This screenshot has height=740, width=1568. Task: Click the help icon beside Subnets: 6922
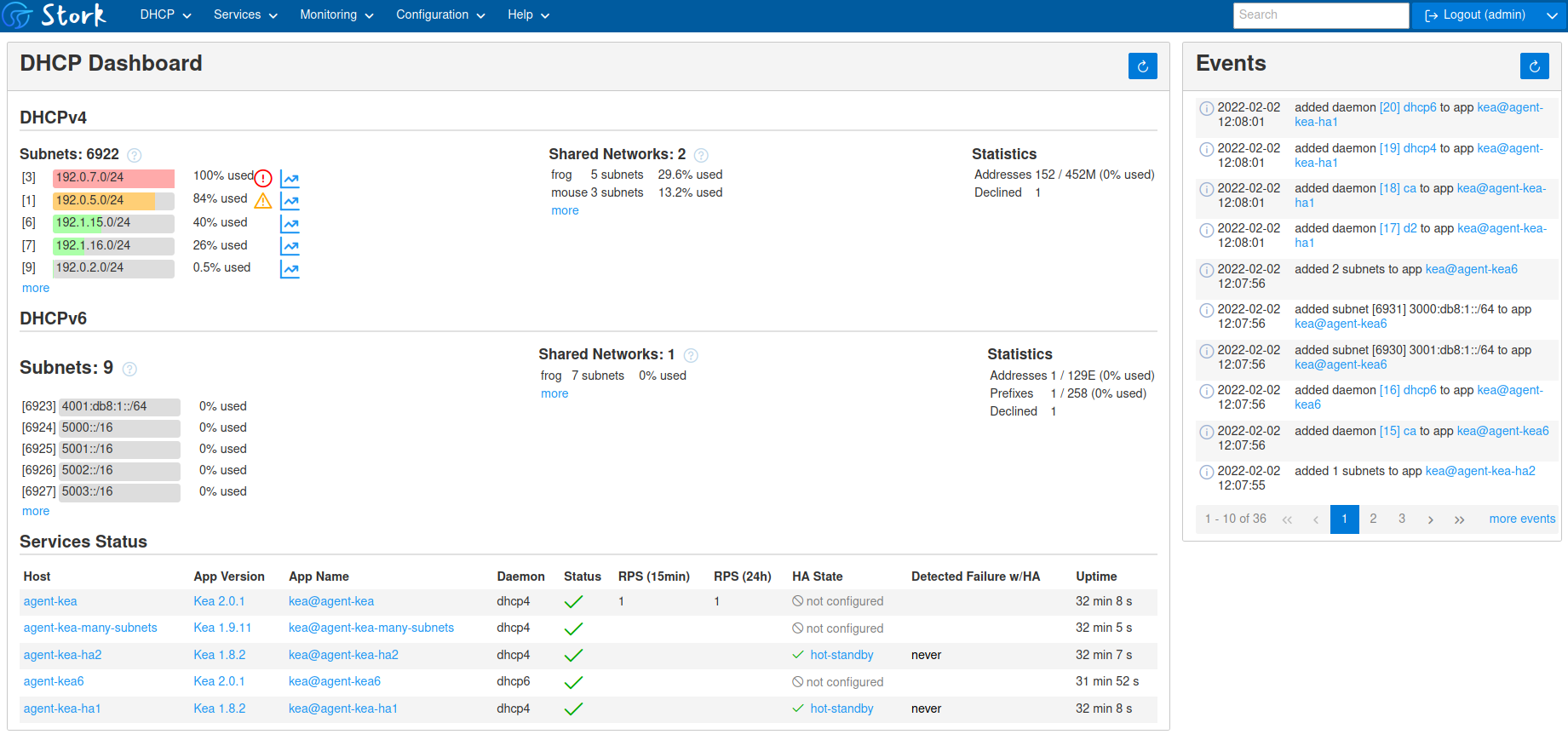tap(135, 155)
